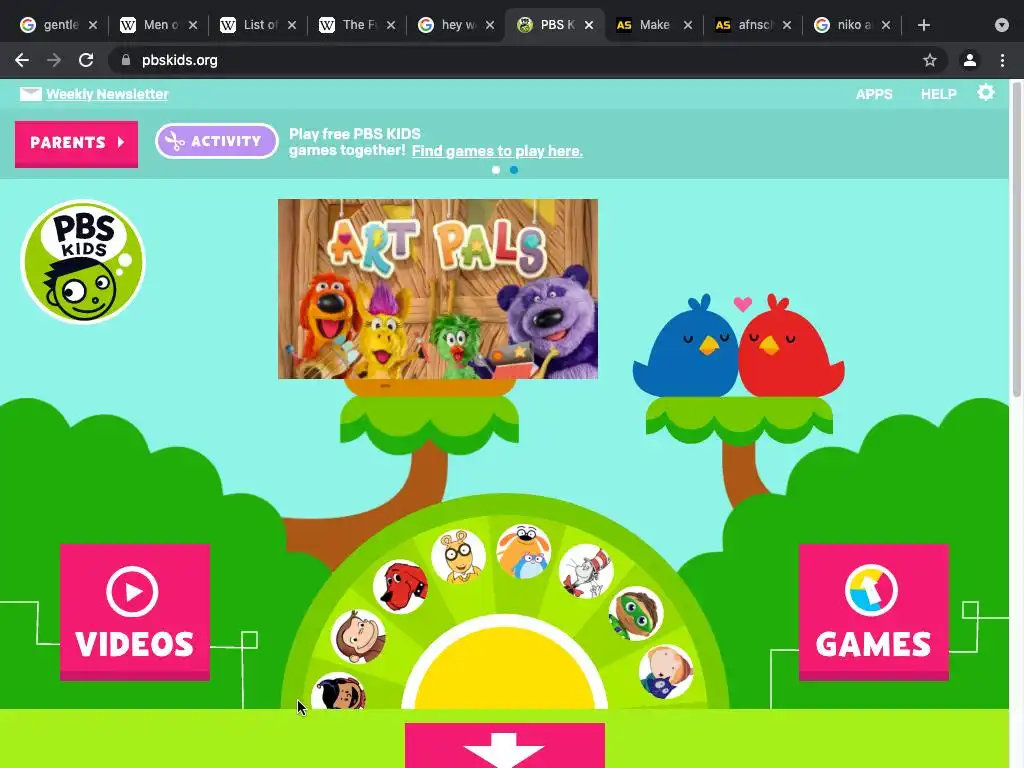This screenshot has width=1024, height=768.
Task: Open the Chrome profile icon
Action: (x=970, y=60)
